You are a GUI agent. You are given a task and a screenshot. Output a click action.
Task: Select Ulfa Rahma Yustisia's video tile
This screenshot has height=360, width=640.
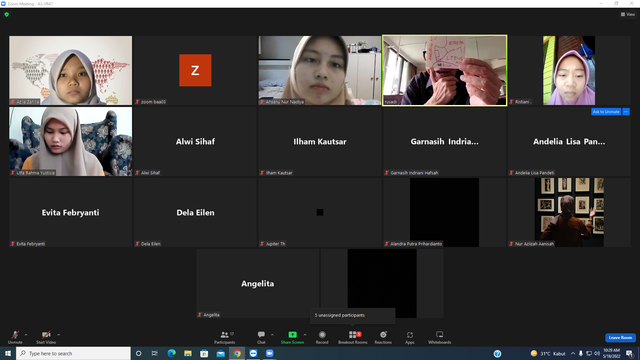click(x=71, y=141)
